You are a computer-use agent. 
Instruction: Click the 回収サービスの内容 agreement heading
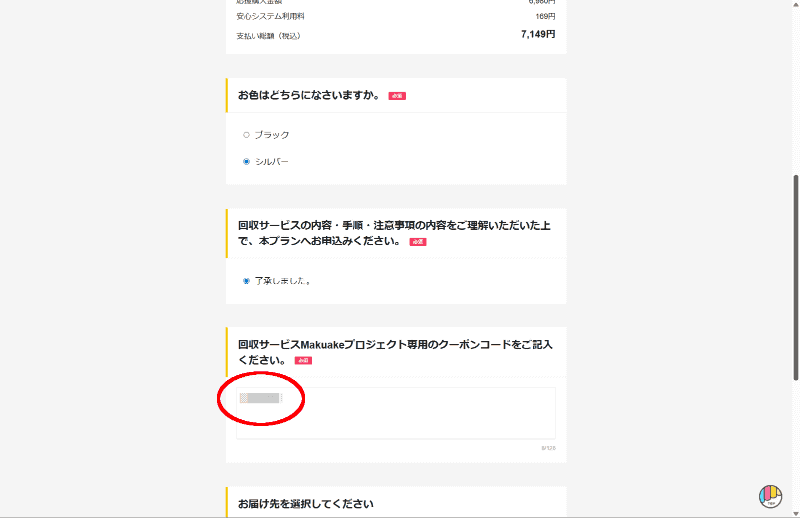[x=394, y=233]
